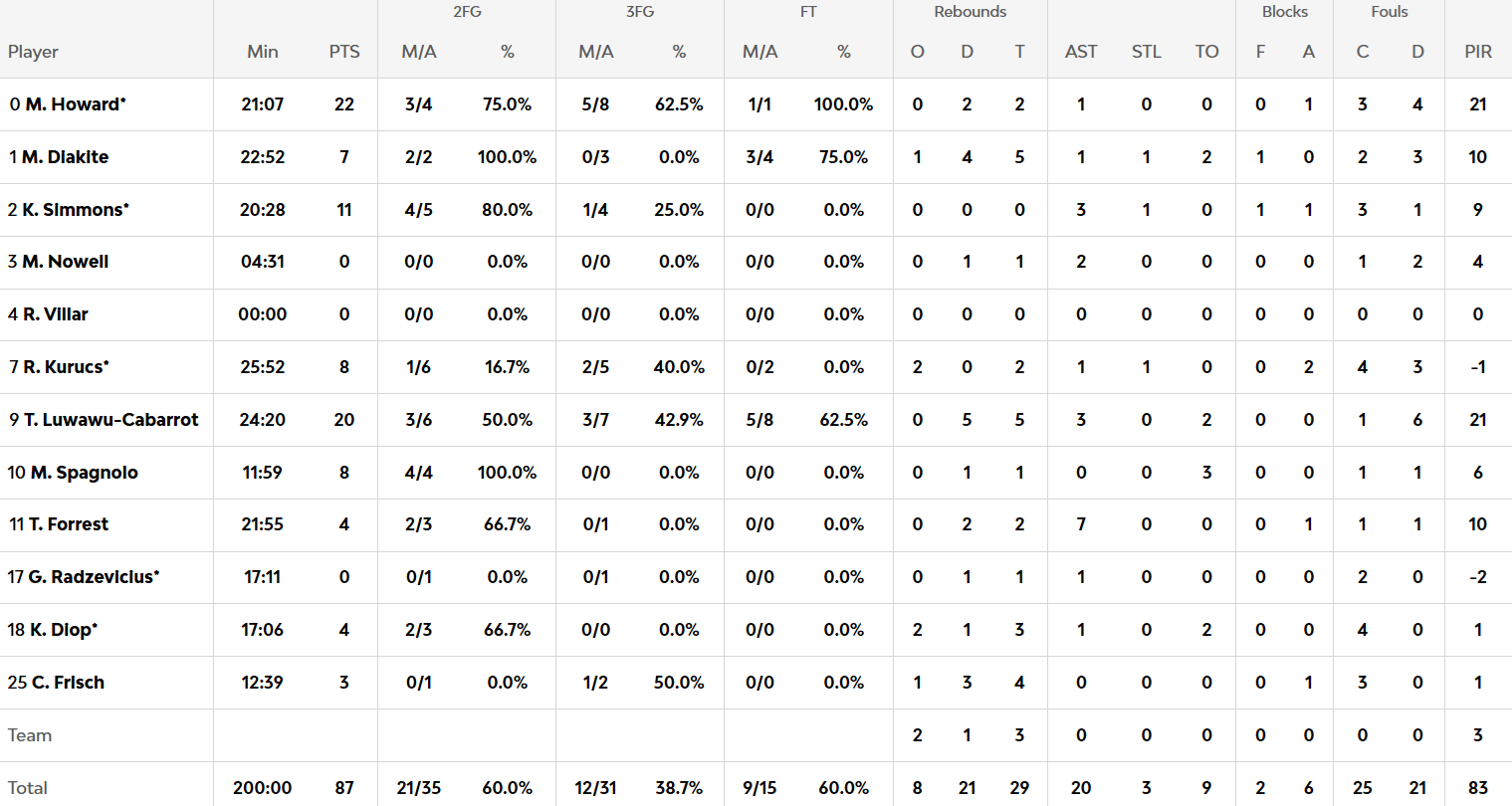The image size is (1512, 806).
Task: Sort by STL column header
Action: [1147, 52]
